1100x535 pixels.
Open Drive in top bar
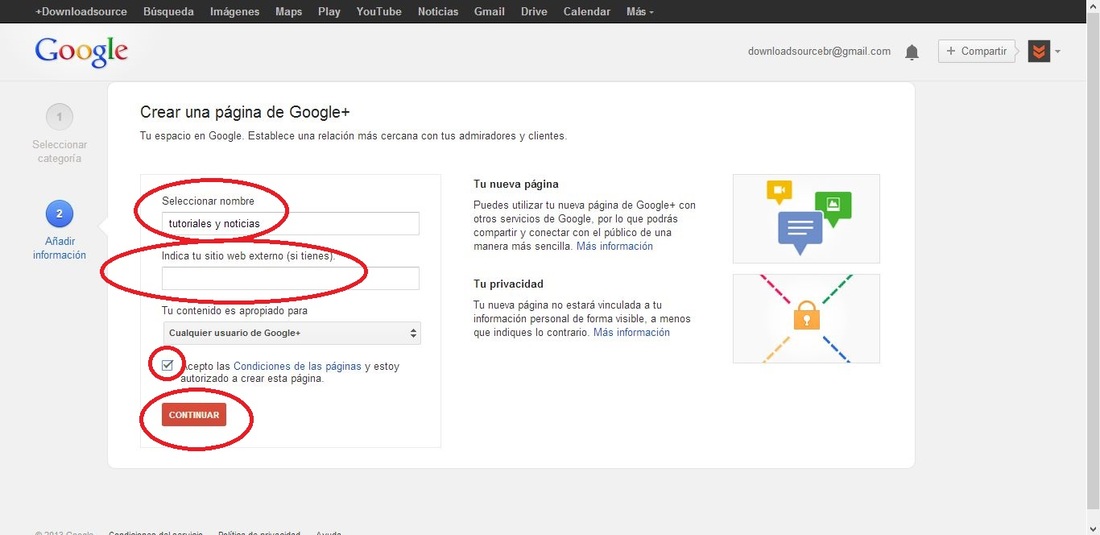click(x=534, y=11)
